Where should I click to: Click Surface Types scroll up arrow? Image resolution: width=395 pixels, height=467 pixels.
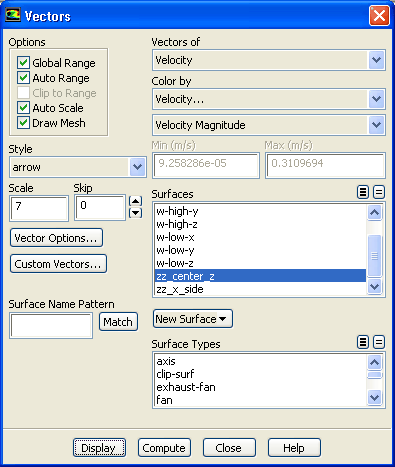pyautogui.click(x=375, y=362)
